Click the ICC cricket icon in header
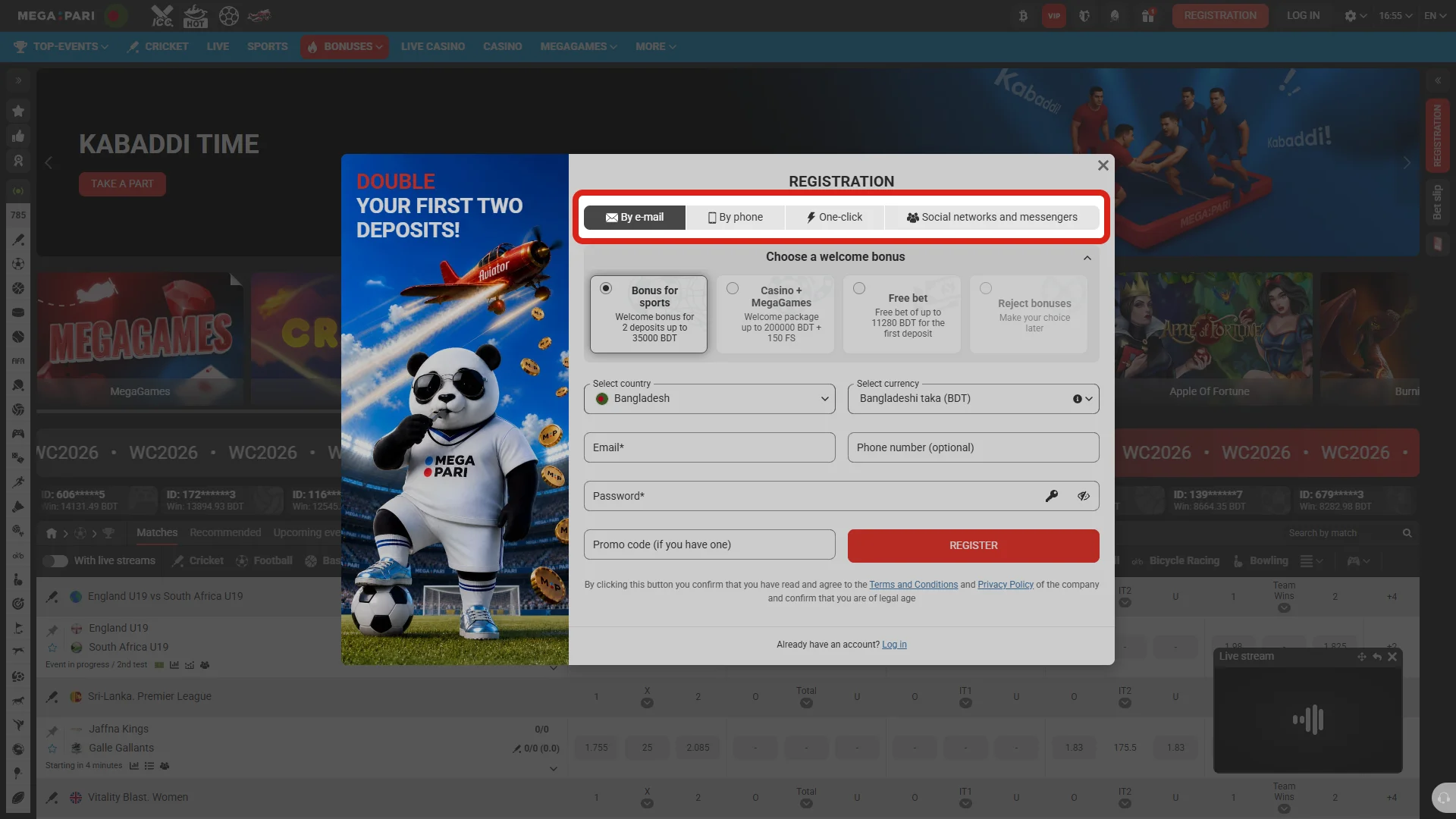Image resolution: width=1456 pixels, height=819 pixels. (x=162, y=16)
